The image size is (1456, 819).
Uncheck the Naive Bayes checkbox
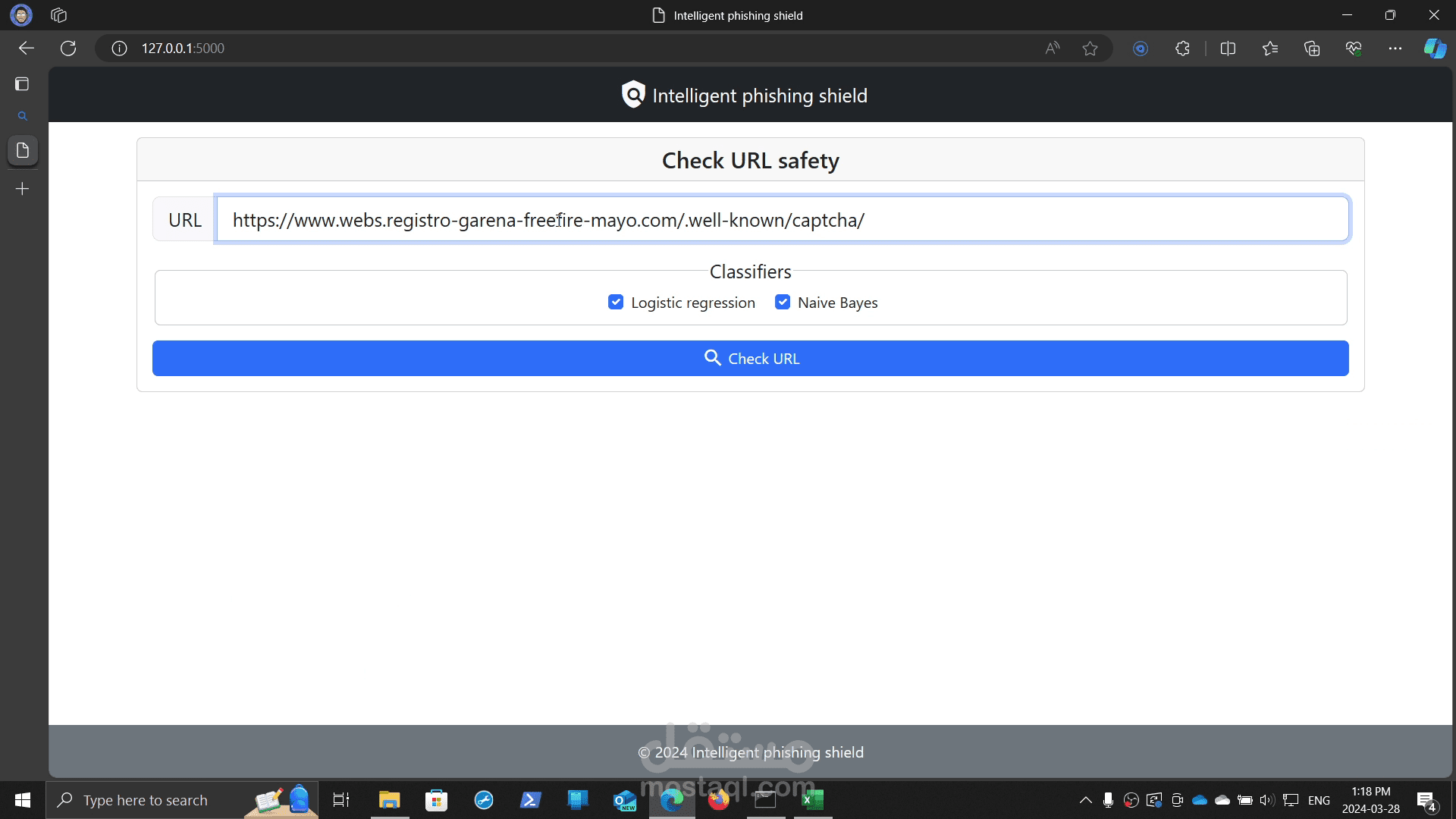pos(783,303)
